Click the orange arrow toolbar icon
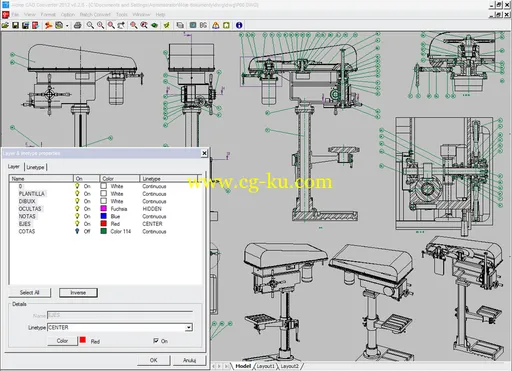The height and width of the screenshot is (371, 512). pos(48,25)
